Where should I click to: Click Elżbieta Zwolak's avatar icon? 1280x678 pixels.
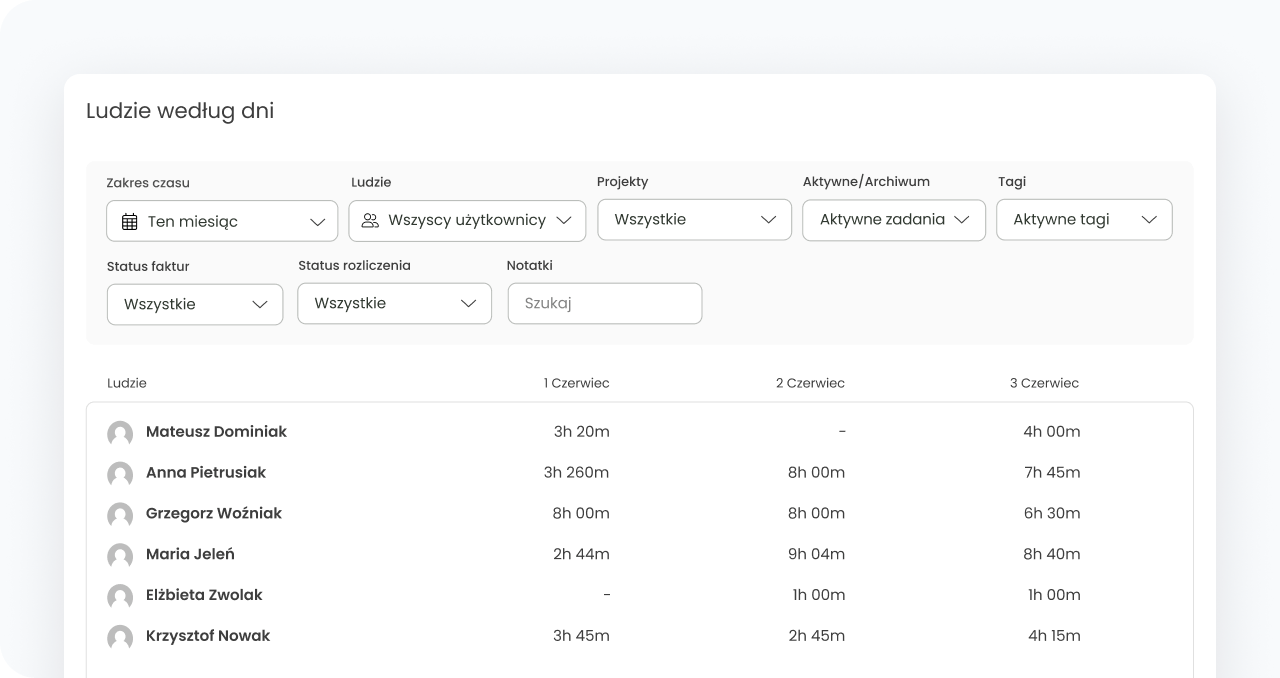pyautogui.click(x=120, y=596)
